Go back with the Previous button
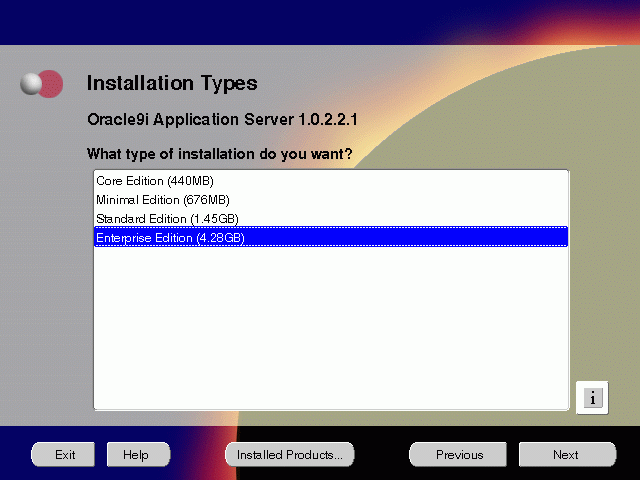The height and width of the screenshot is (480, 640). (x=458, y=454)
